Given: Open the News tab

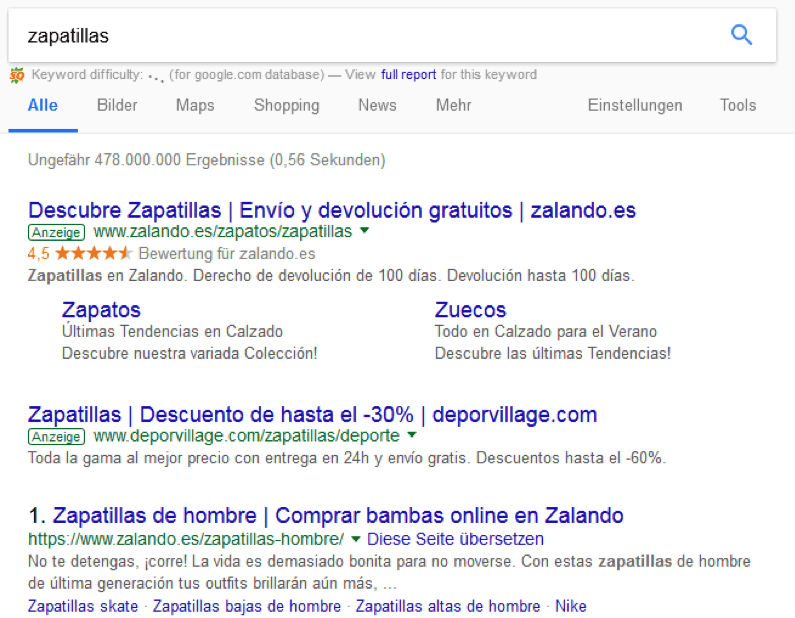Looking at the screenshot, I should click(377, 105).
